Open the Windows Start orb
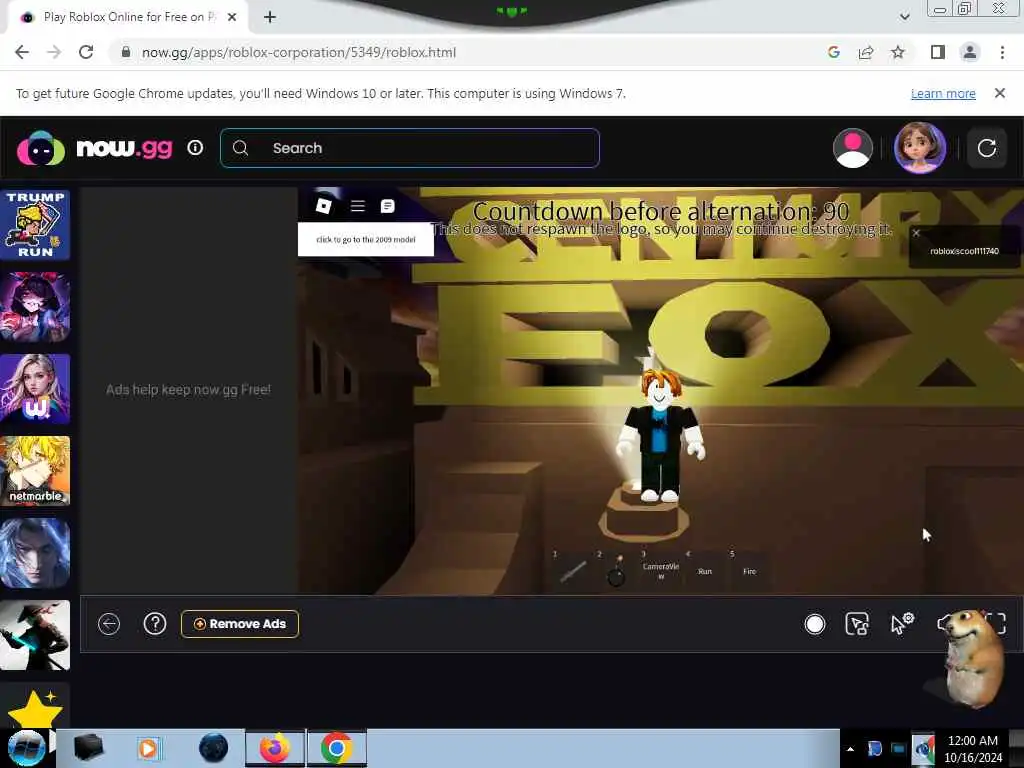 click(26, 748)
